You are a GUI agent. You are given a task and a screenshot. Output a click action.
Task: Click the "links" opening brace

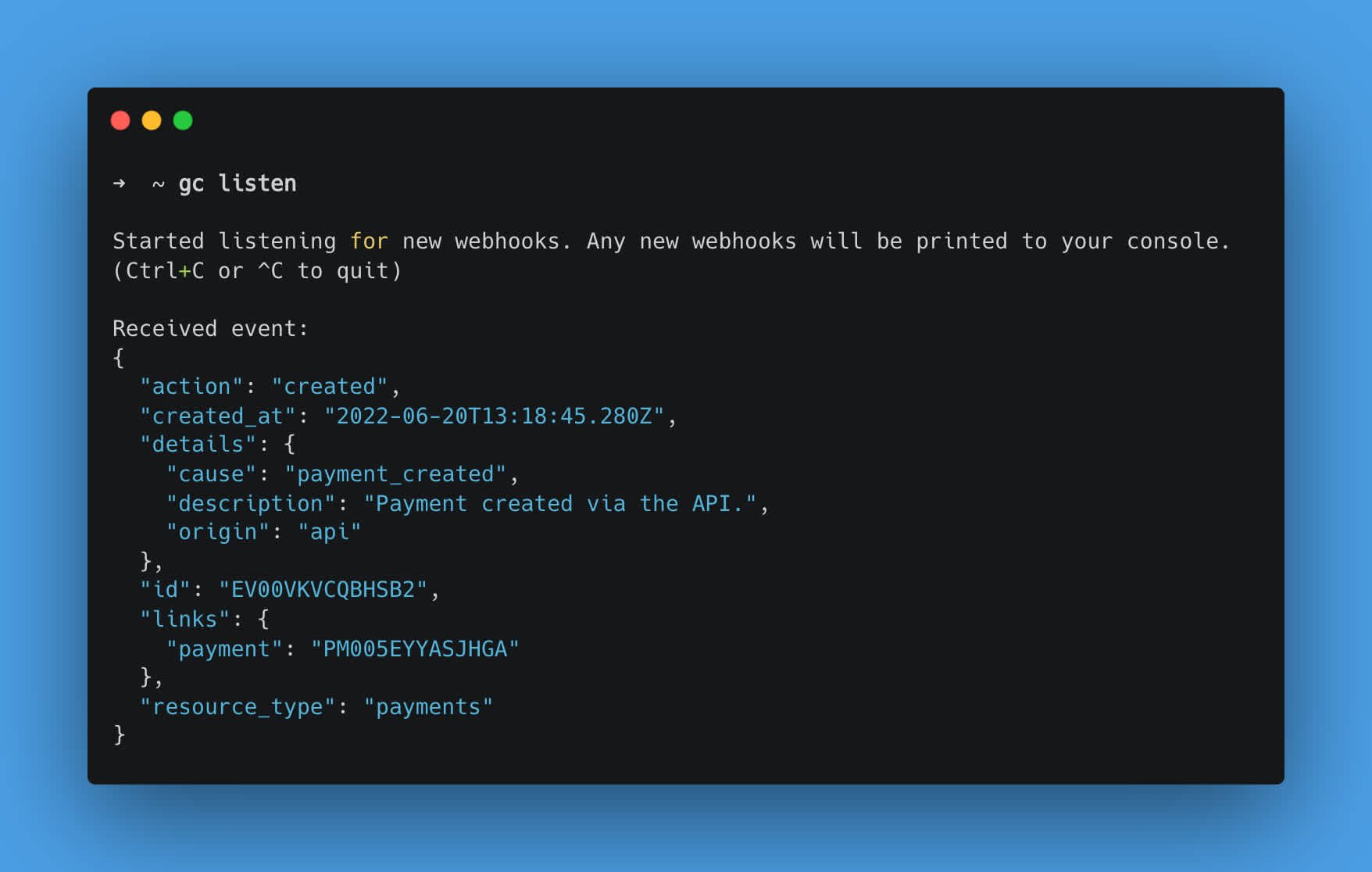click(263, 620)
